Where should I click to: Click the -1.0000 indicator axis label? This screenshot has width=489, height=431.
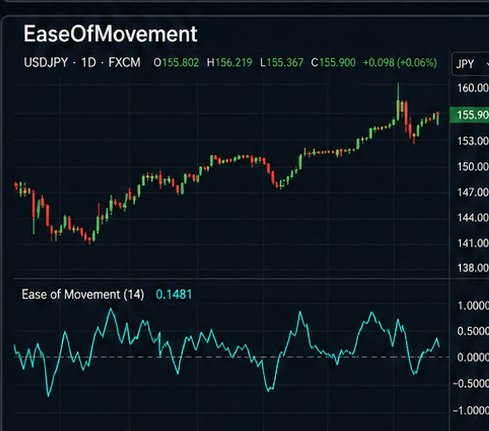pyautogui.click(x=471, y=410)
